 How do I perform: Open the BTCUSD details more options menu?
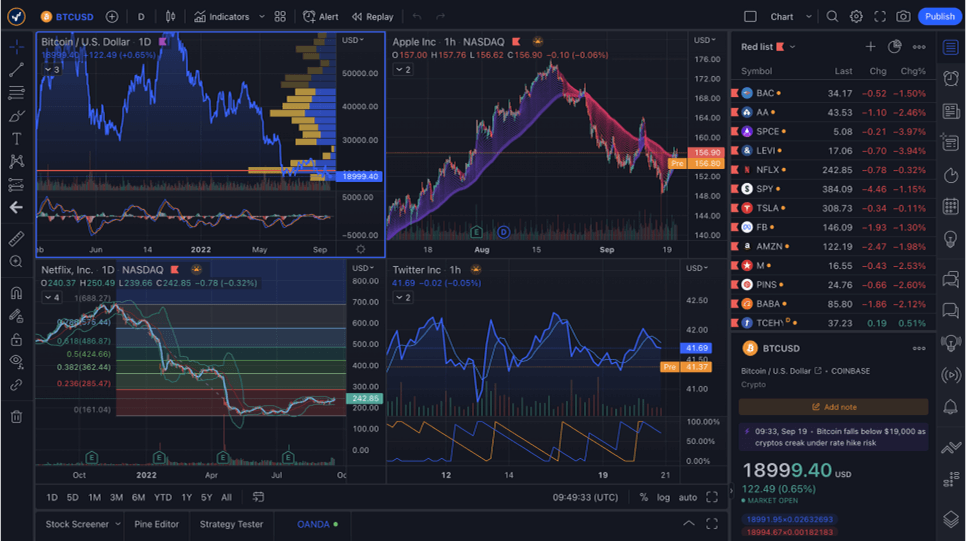click(919, 348)
